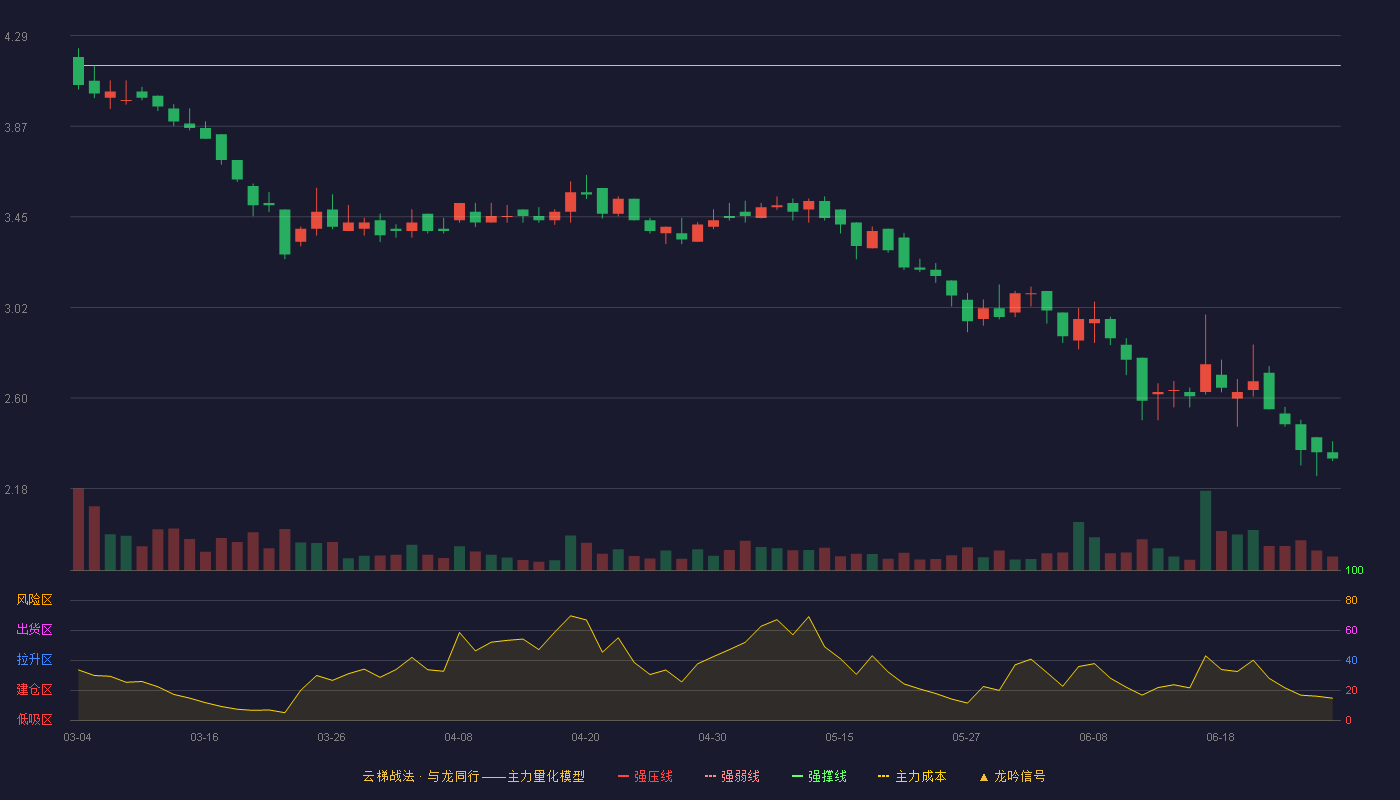Toggle the 强压线 legend series
The width and height of the screenshot is (1400, 800).
[645, 776]
